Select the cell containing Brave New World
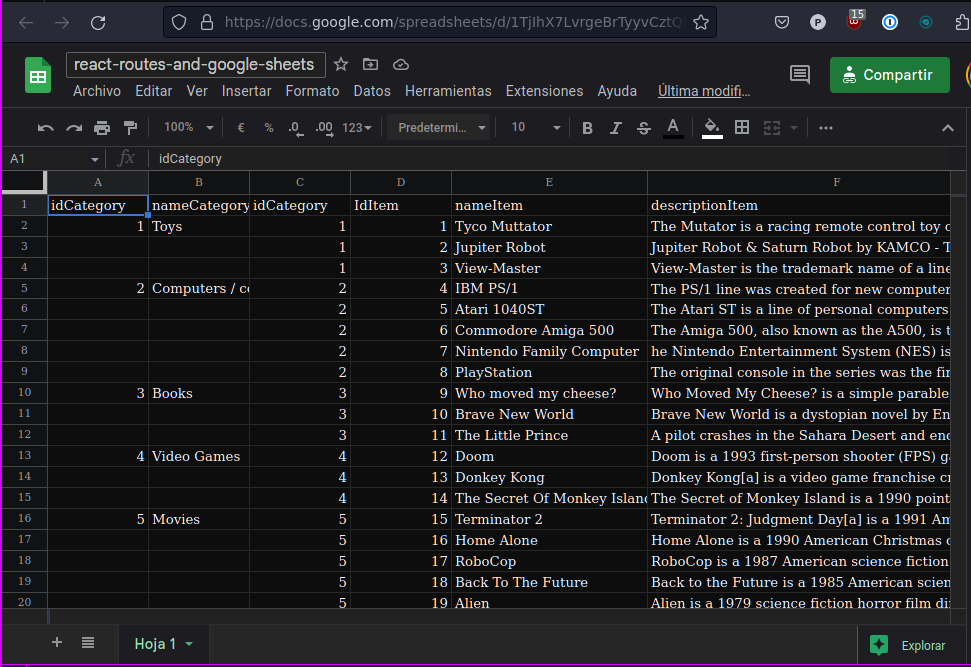971x667 pixels. point(549,414)
